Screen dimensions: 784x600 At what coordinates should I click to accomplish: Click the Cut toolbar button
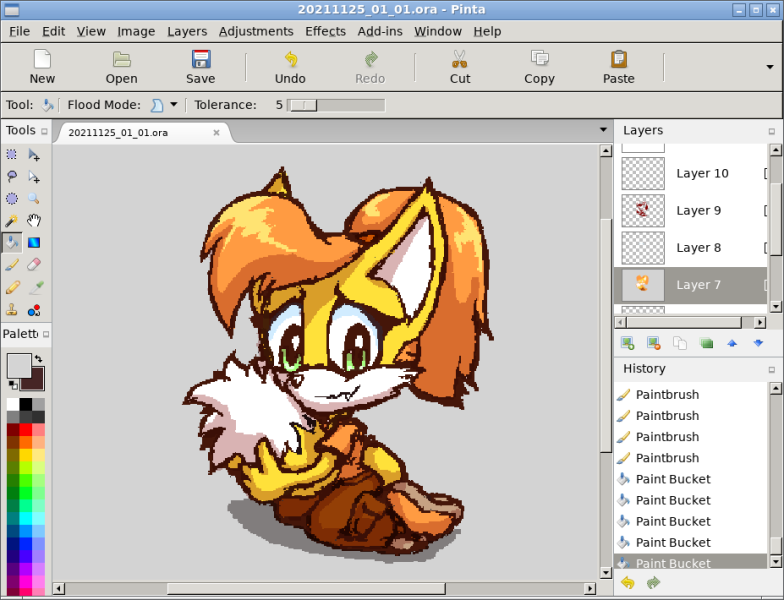[x=460, y=68]
